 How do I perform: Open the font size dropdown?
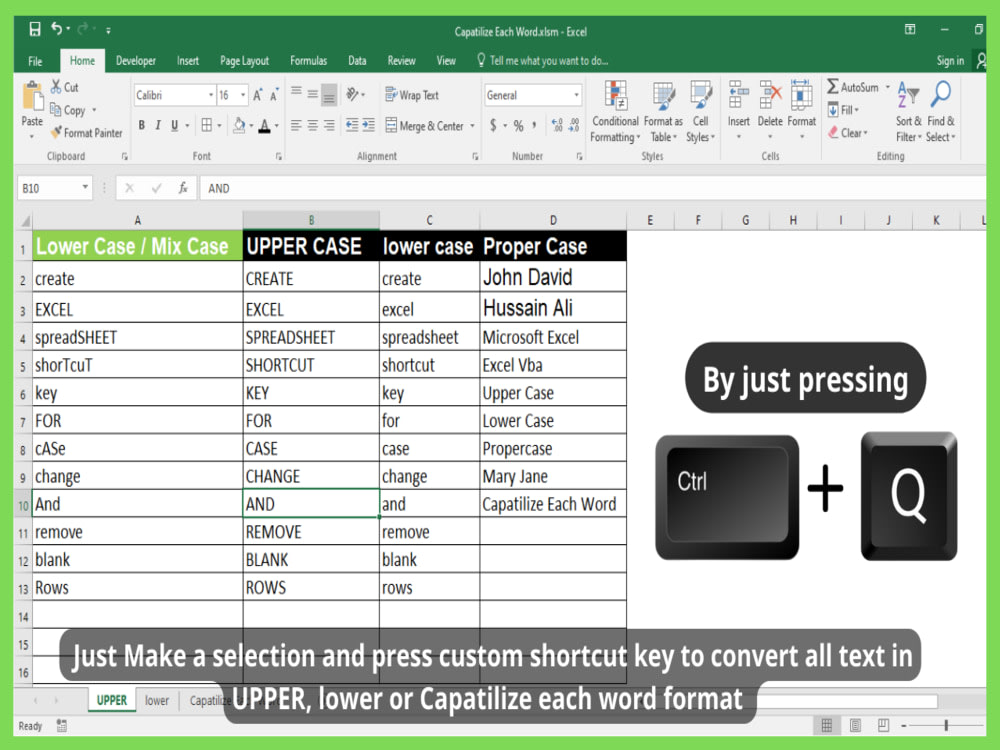[x=240, y=94]
